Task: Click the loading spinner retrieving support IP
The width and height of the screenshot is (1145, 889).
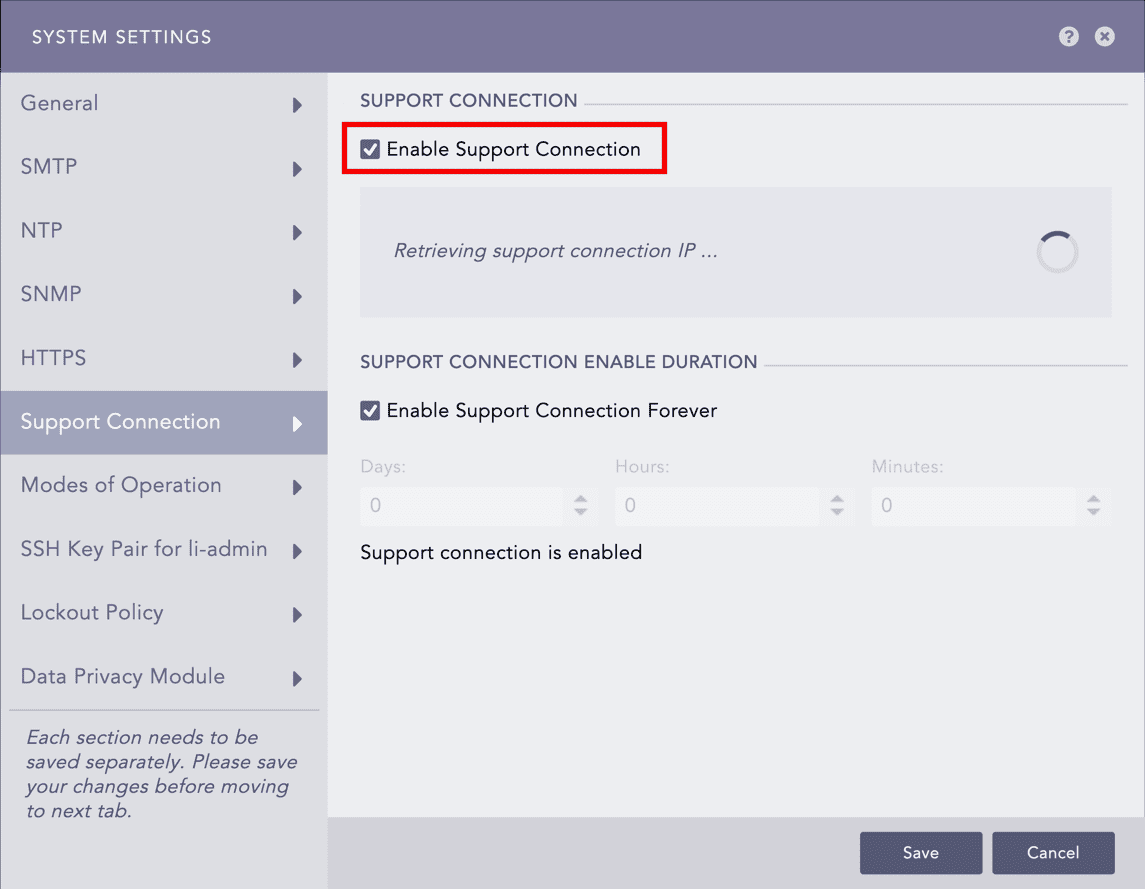Action: point(1056,252)
